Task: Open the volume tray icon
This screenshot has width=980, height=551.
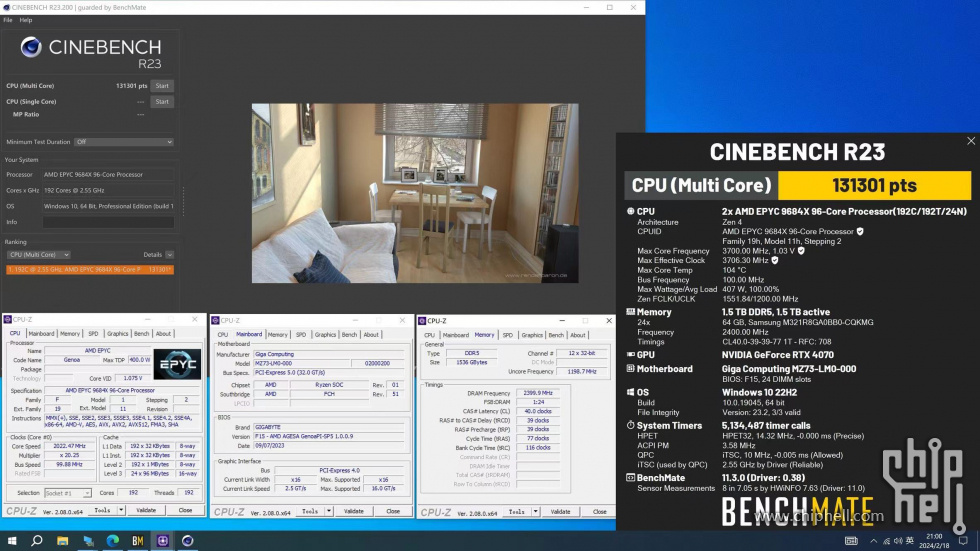Action: (898, 541)
